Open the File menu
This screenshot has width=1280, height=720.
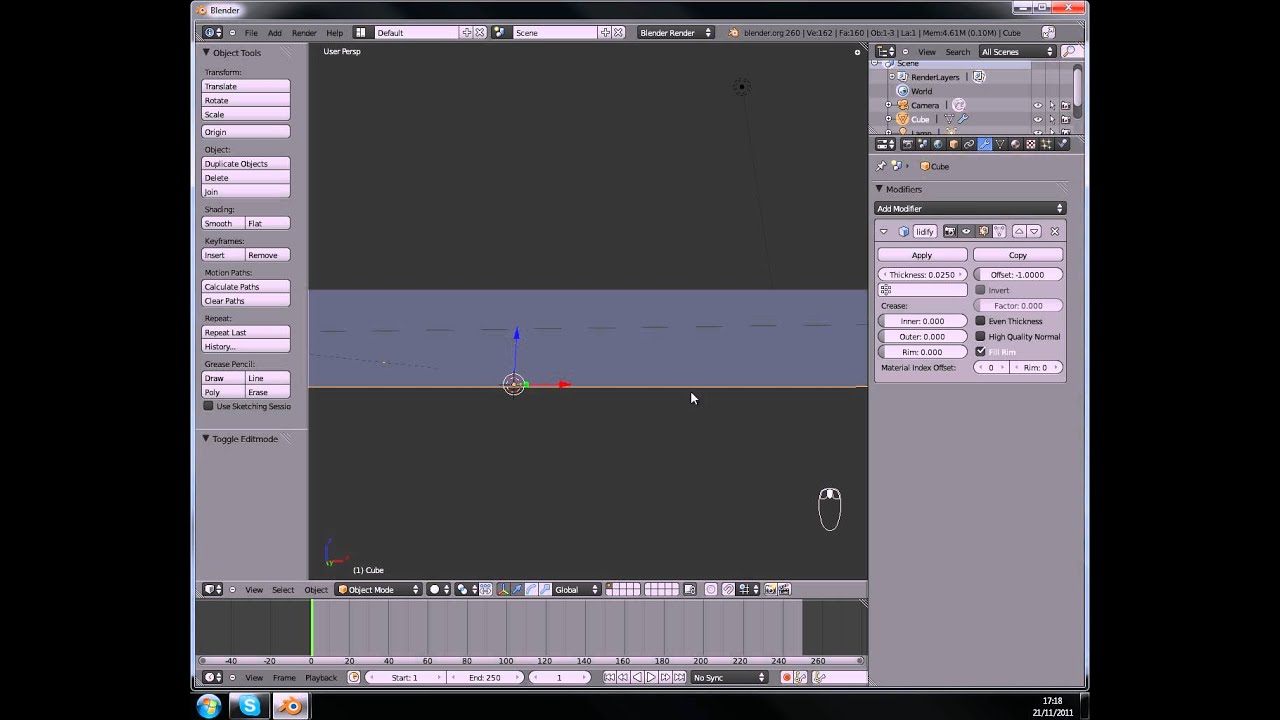tap(251, 33)
